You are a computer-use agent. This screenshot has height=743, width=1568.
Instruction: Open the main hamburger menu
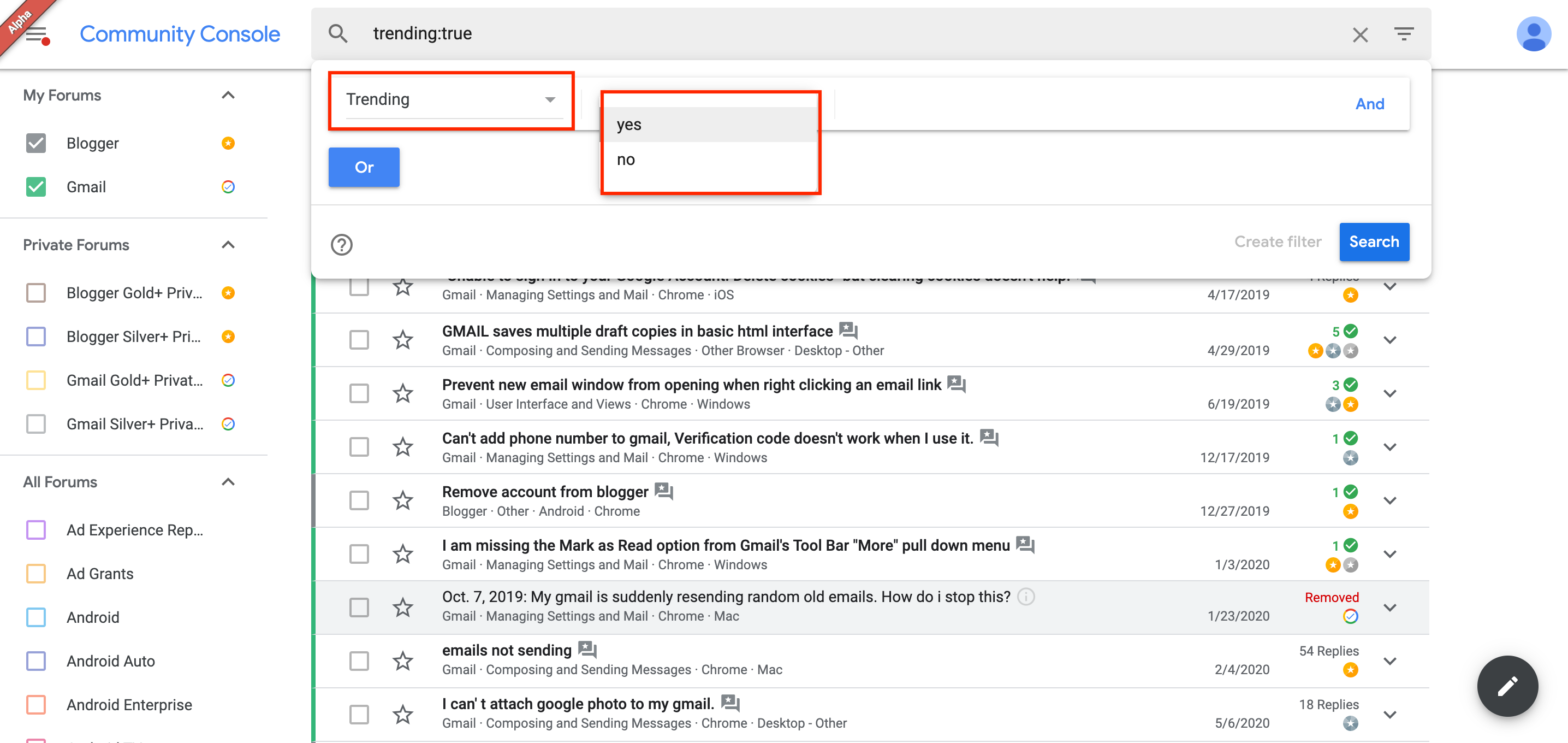(x=37, y=35)
